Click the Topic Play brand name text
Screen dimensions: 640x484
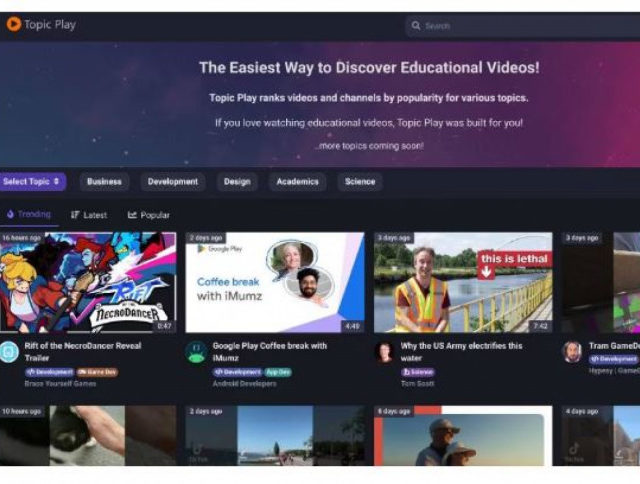(x=50, y=25)
